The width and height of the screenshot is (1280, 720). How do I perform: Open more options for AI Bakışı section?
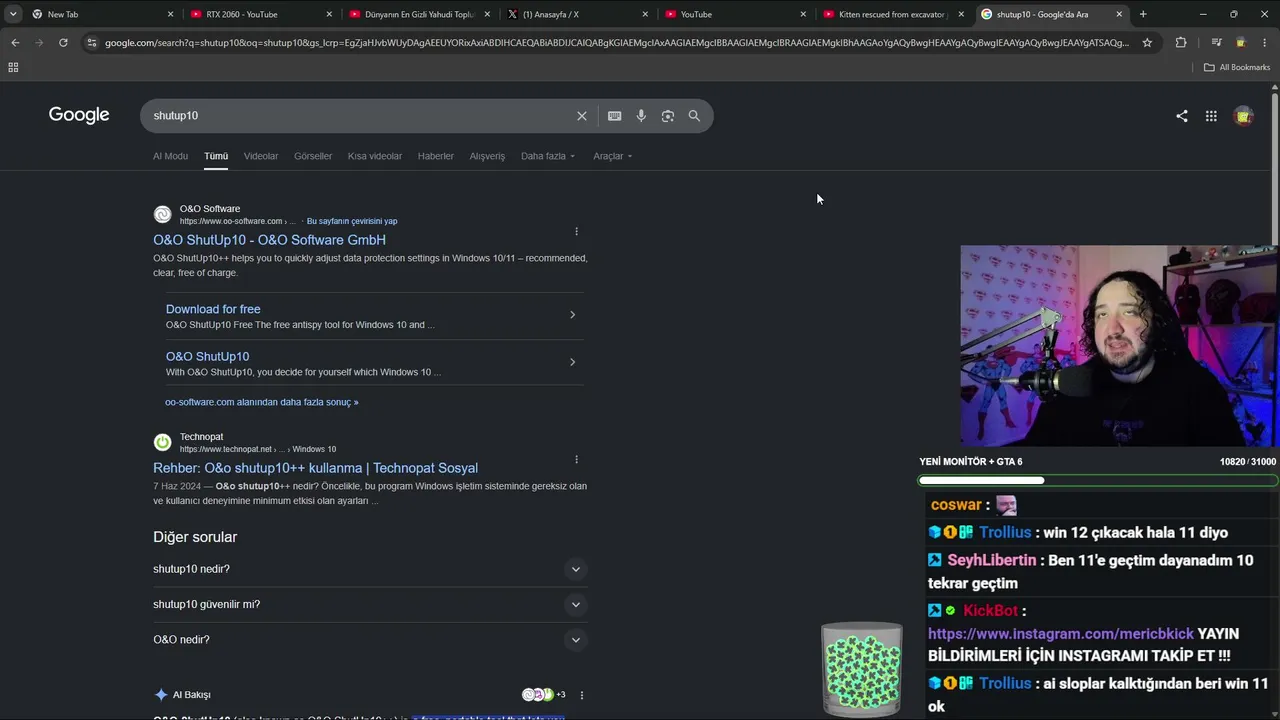(x=582, y=695)
